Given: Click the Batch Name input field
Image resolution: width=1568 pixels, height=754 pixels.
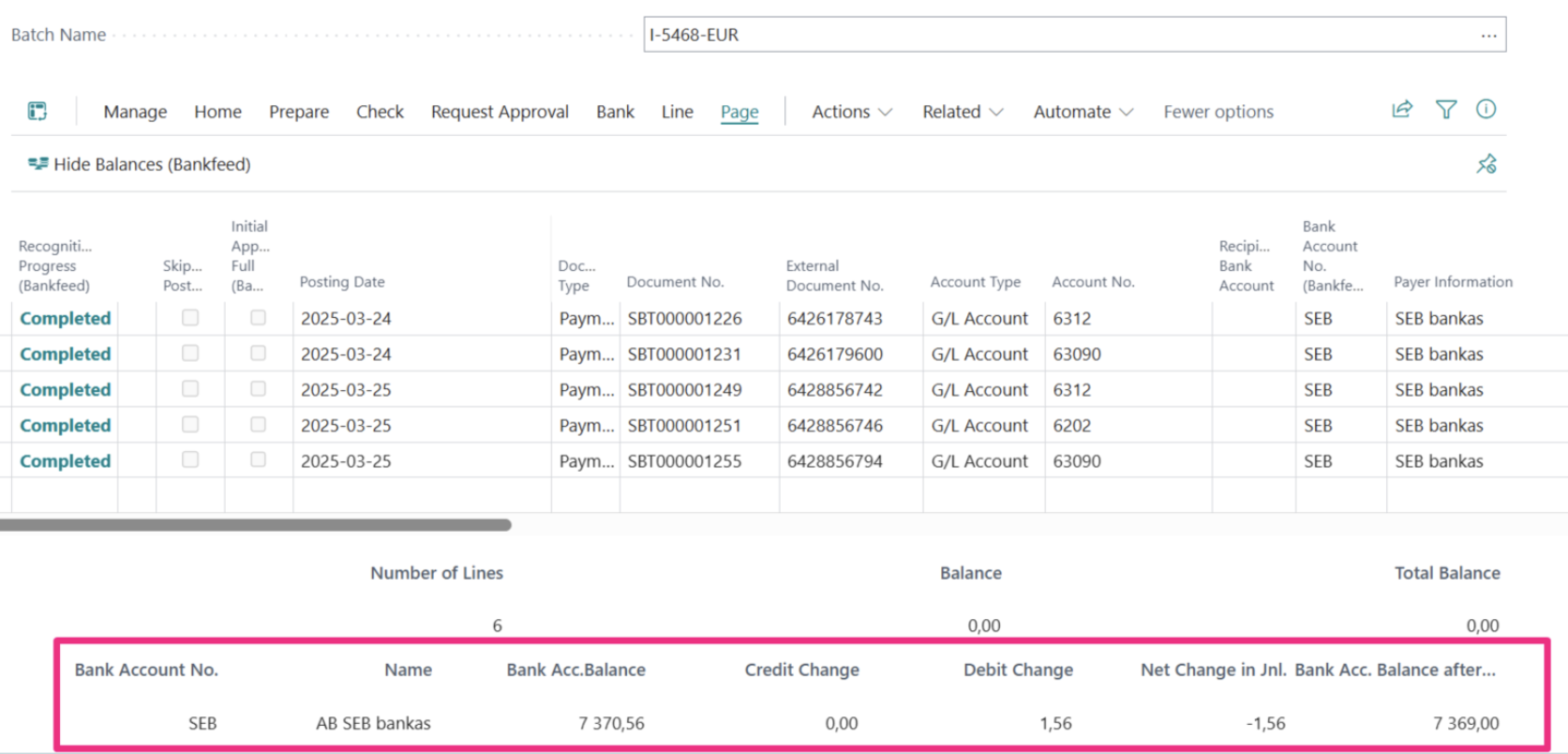Looking at the screenshot, I should pos(1074,35).
